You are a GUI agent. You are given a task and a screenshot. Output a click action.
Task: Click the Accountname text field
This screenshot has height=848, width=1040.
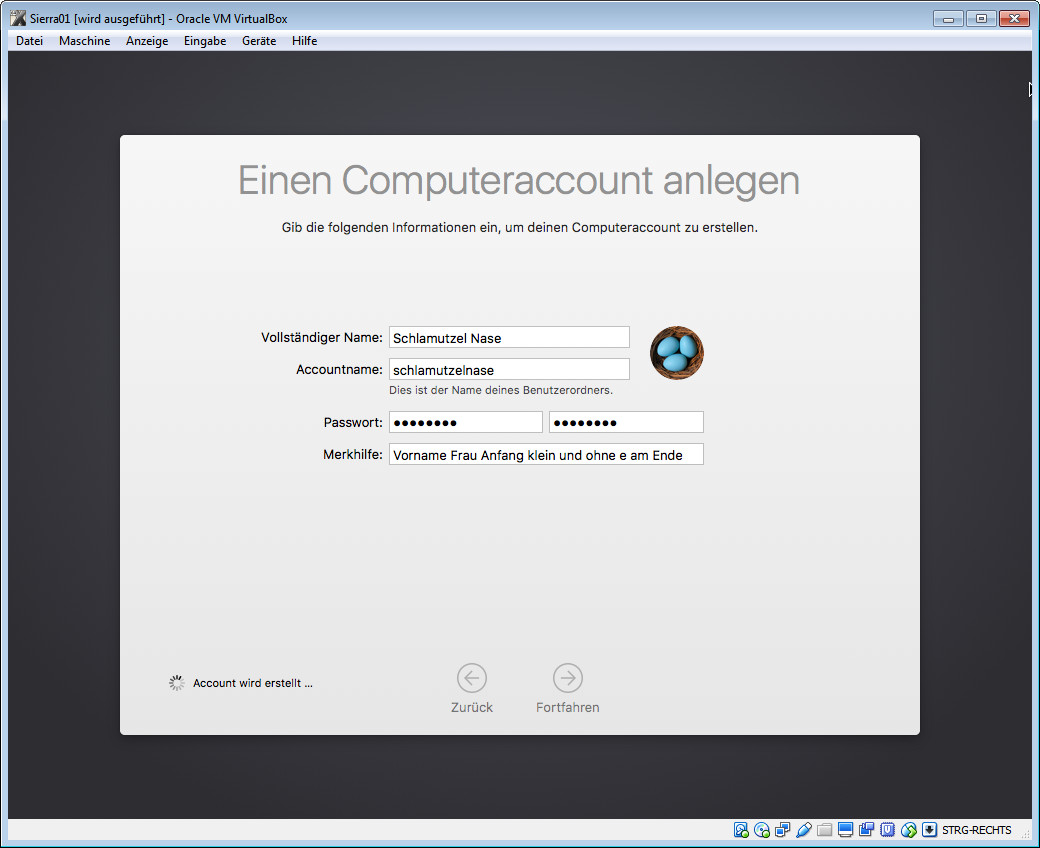click(509, 370)
